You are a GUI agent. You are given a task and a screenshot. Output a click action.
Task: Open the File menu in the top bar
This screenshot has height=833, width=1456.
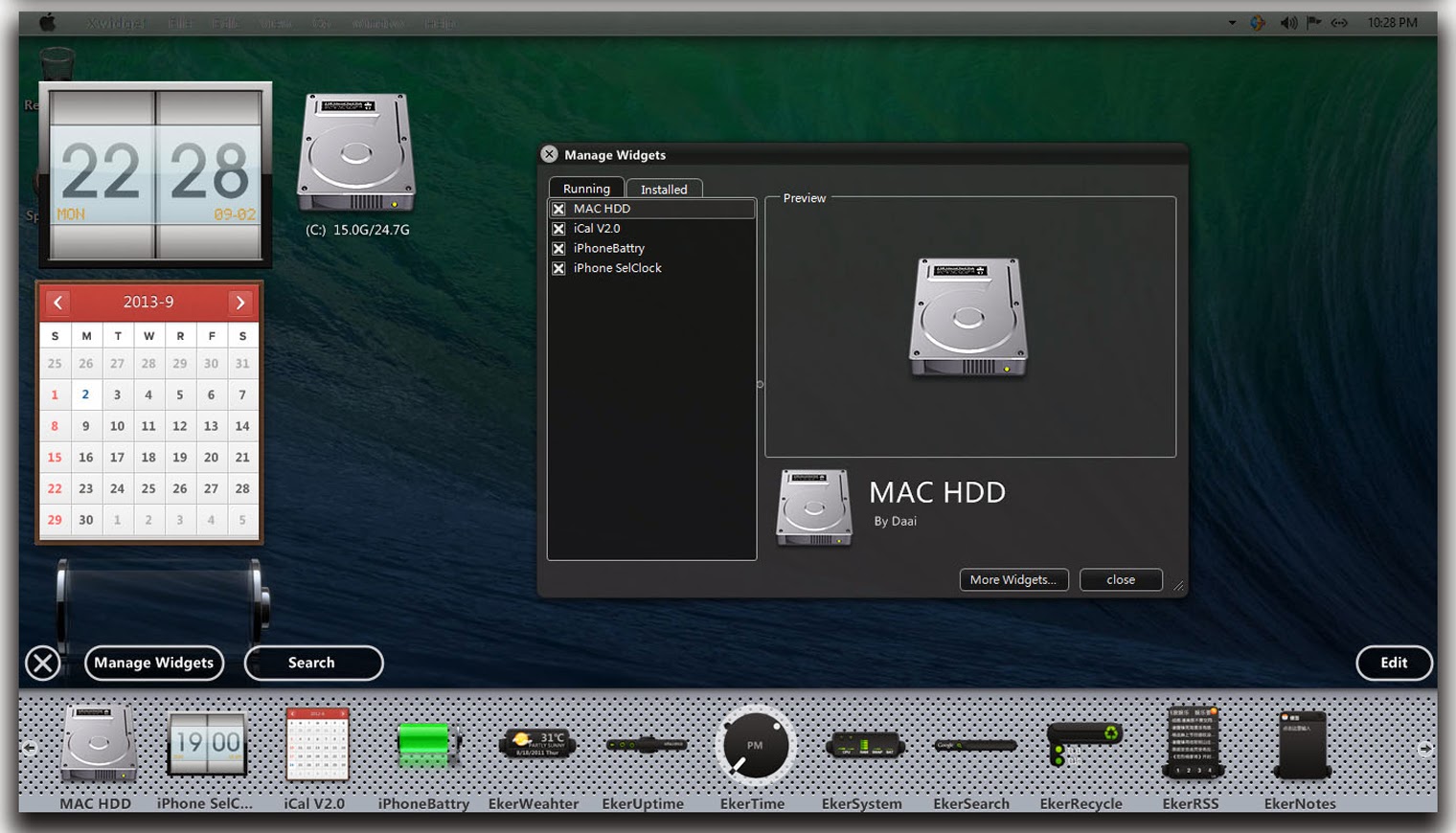pos(180,23)
